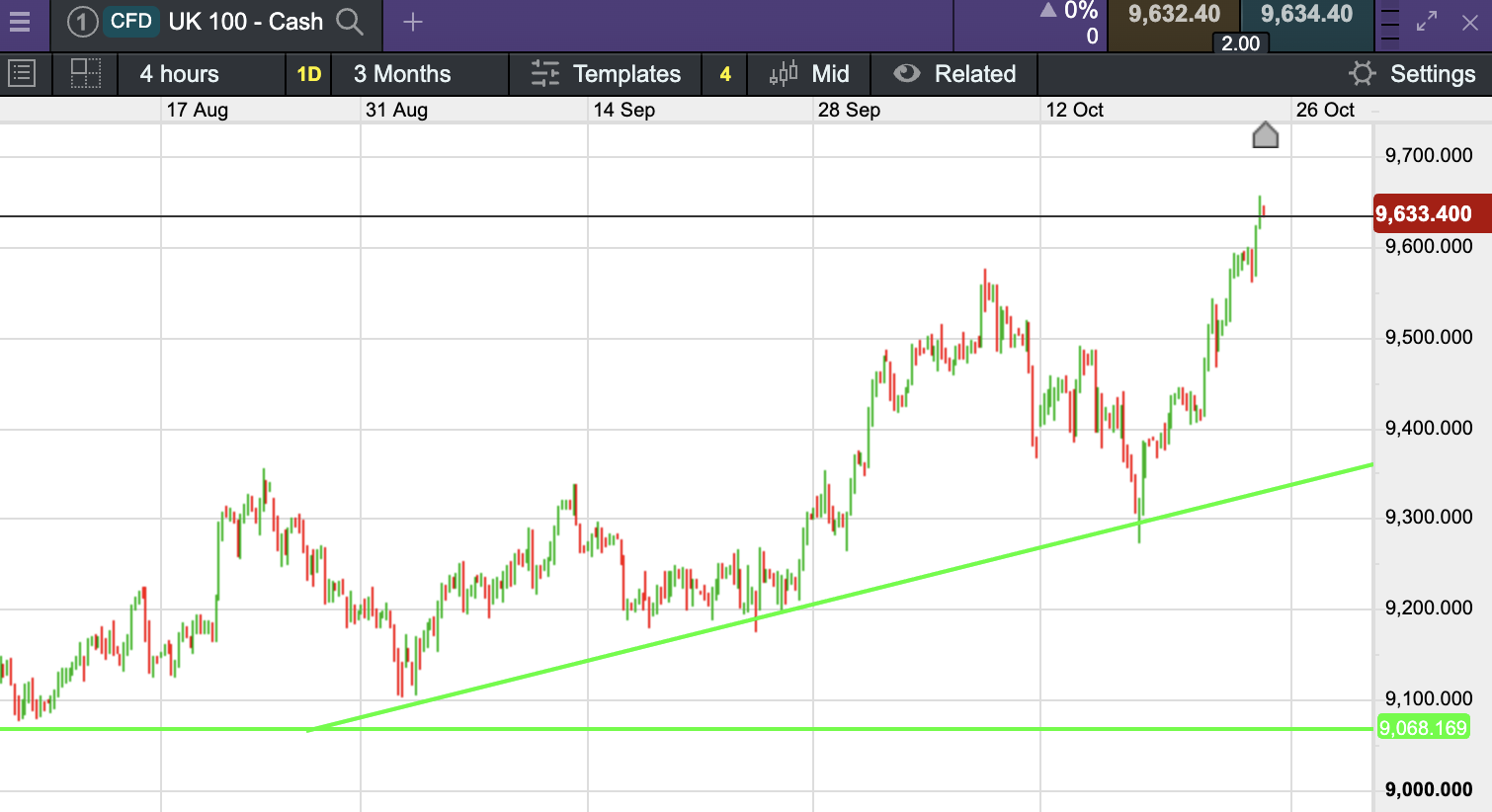Open instrument search with magnifier icon
The height and width of the screenshot is (812, 1492).
tap(350, 22)
